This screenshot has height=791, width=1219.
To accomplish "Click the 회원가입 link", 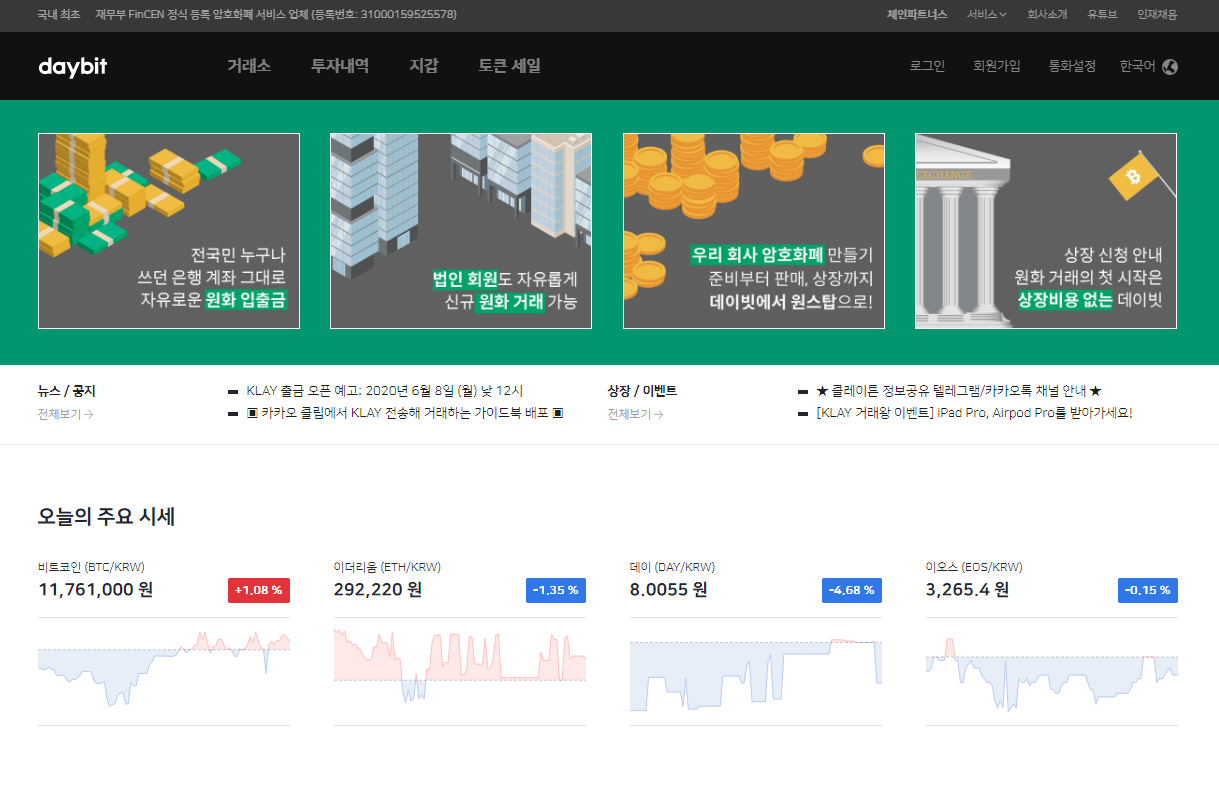I will point(997,66).
